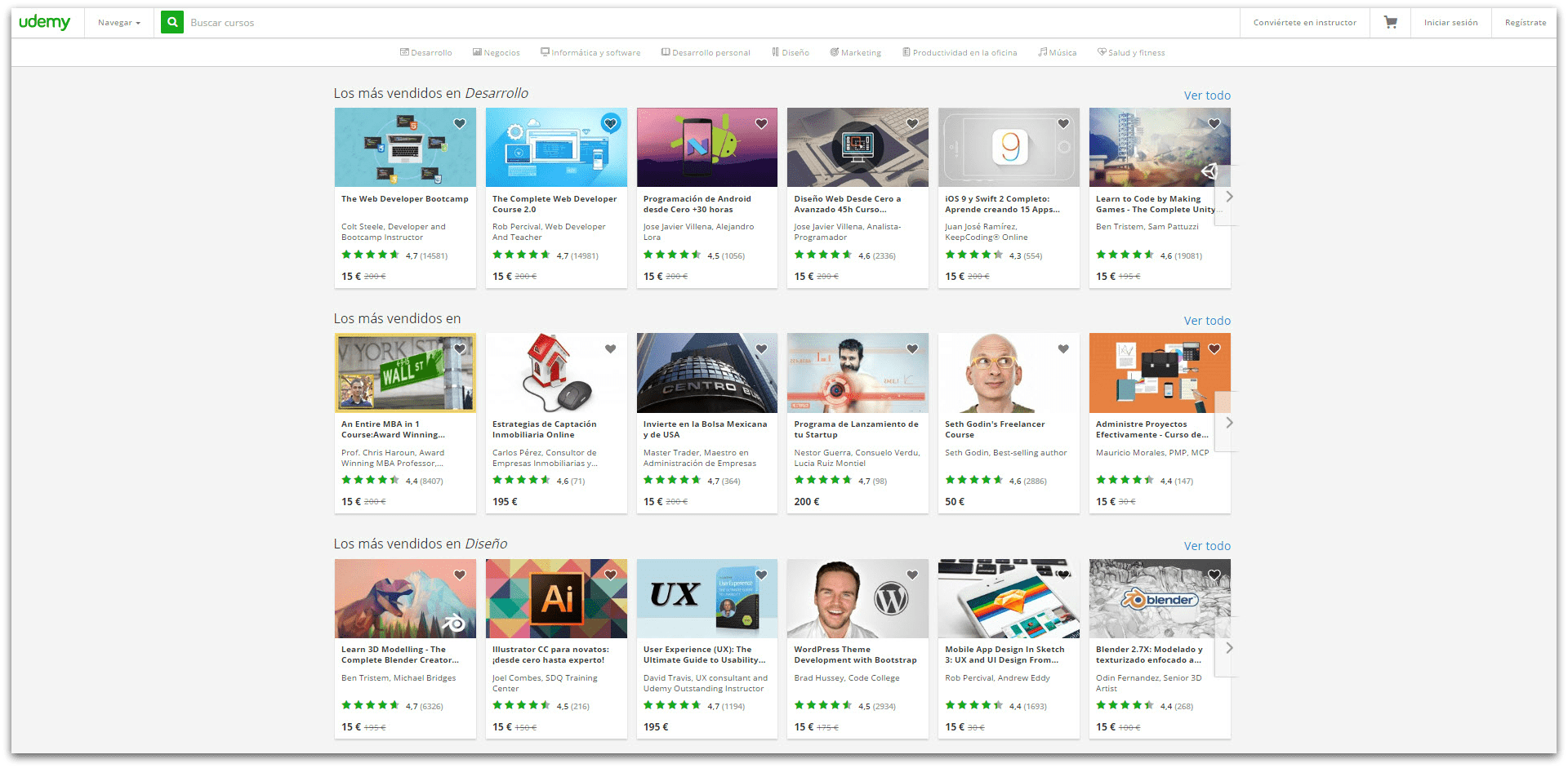
Task: Add Administre Proyectos Efectivamente to wishlist
Action: coord(1214,349)
